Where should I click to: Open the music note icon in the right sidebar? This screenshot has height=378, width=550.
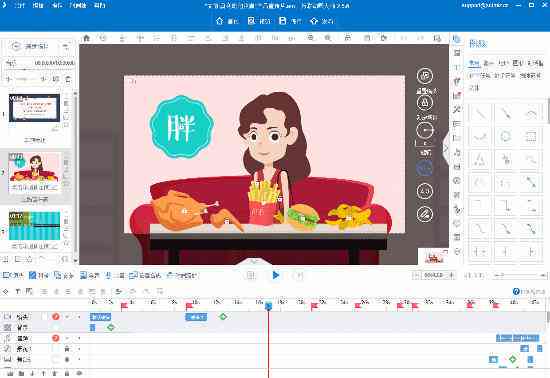pos(457,152)
